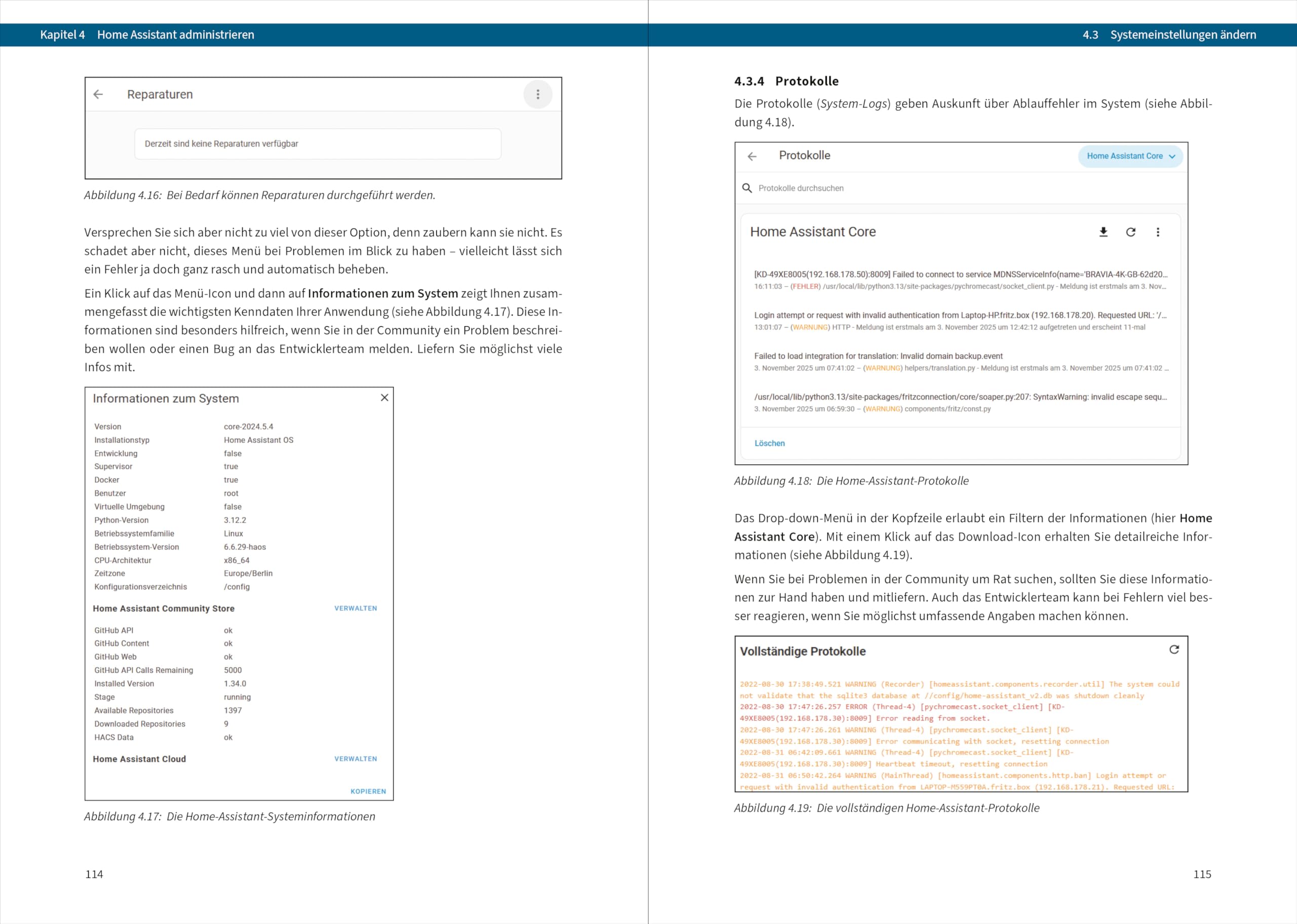The height and width of the screenshot is (924, 1297).
Task: Click the Informationen zum System dialog title
Action: [x=166, y=398]
